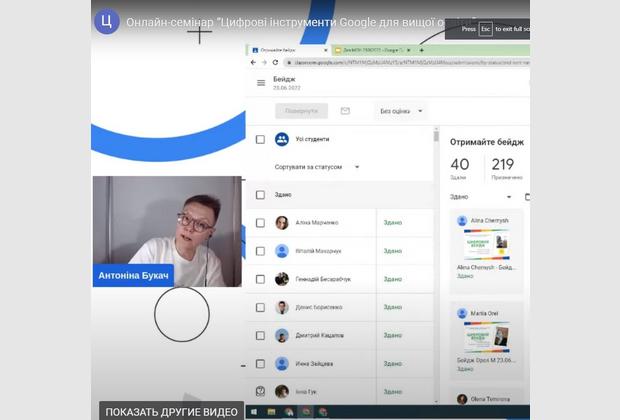Open Alina Chernysh's badge submission thumbnail
This screenshot has width=620, height=420.
[486, 246]
